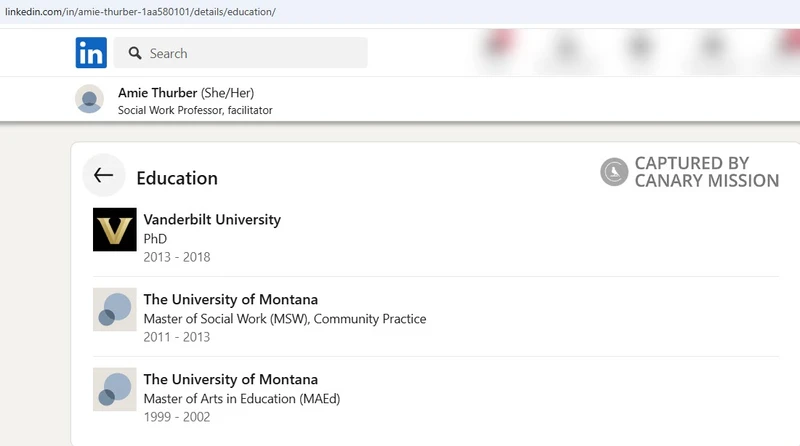This screenshot has height=446, width=800.
Task: Select the PhD degree text
Action: pos(155,239)
